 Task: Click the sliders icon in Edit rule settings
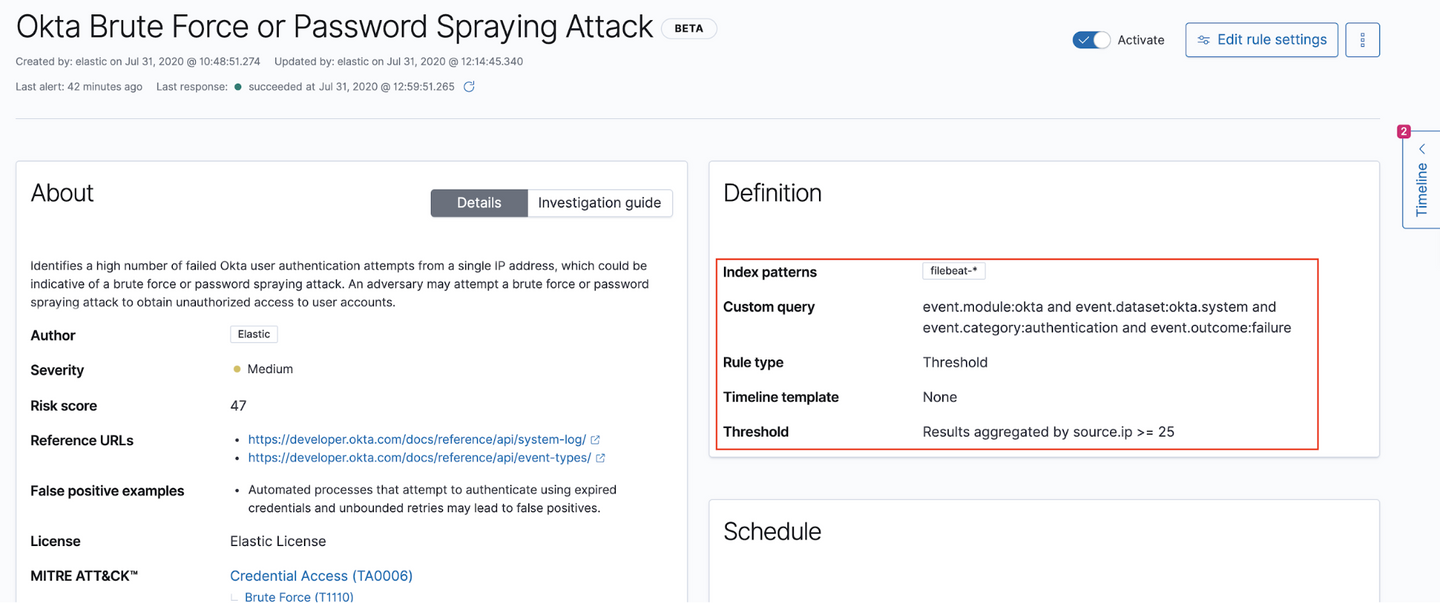click(1204, 40)
